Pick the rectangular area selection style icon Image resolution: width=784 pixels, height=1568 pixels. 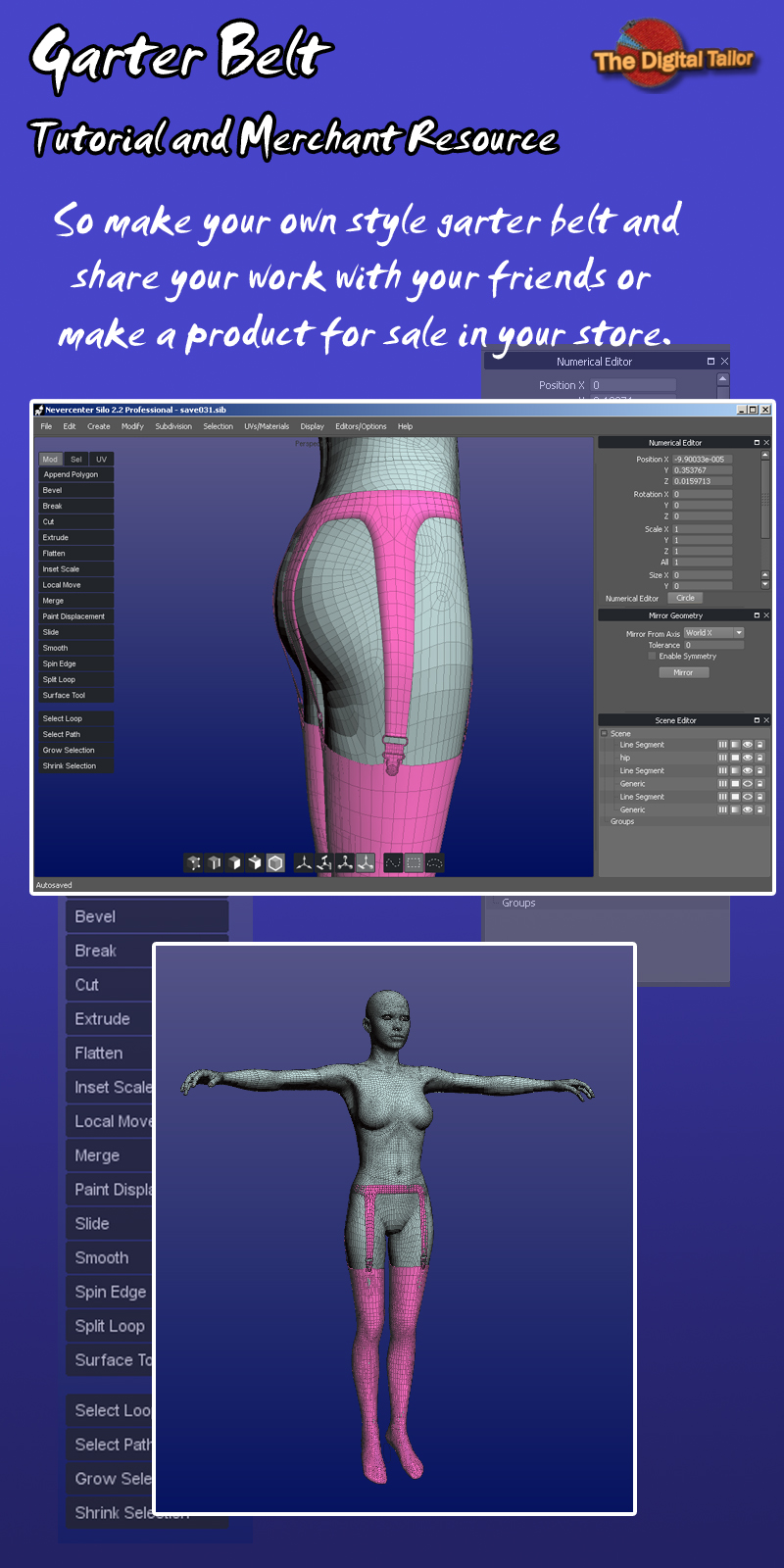(x=414, y=862)
